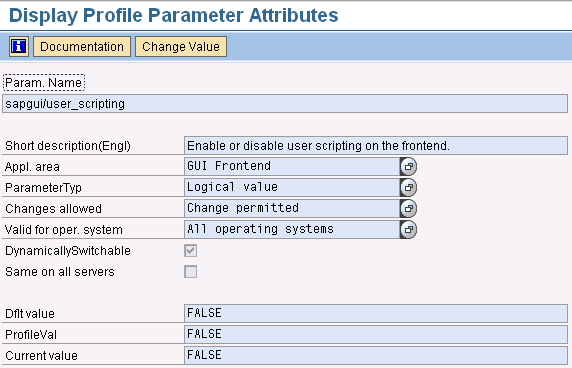Open value help for Appl. area

pyautogui.click(x=408, y=166)
